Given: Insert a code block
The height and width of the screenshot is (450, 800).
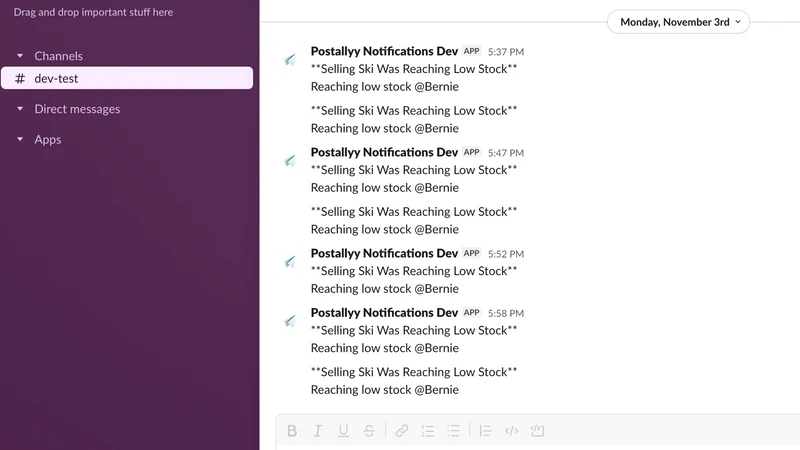Looking at the screenshot, I should click(537, 431).
